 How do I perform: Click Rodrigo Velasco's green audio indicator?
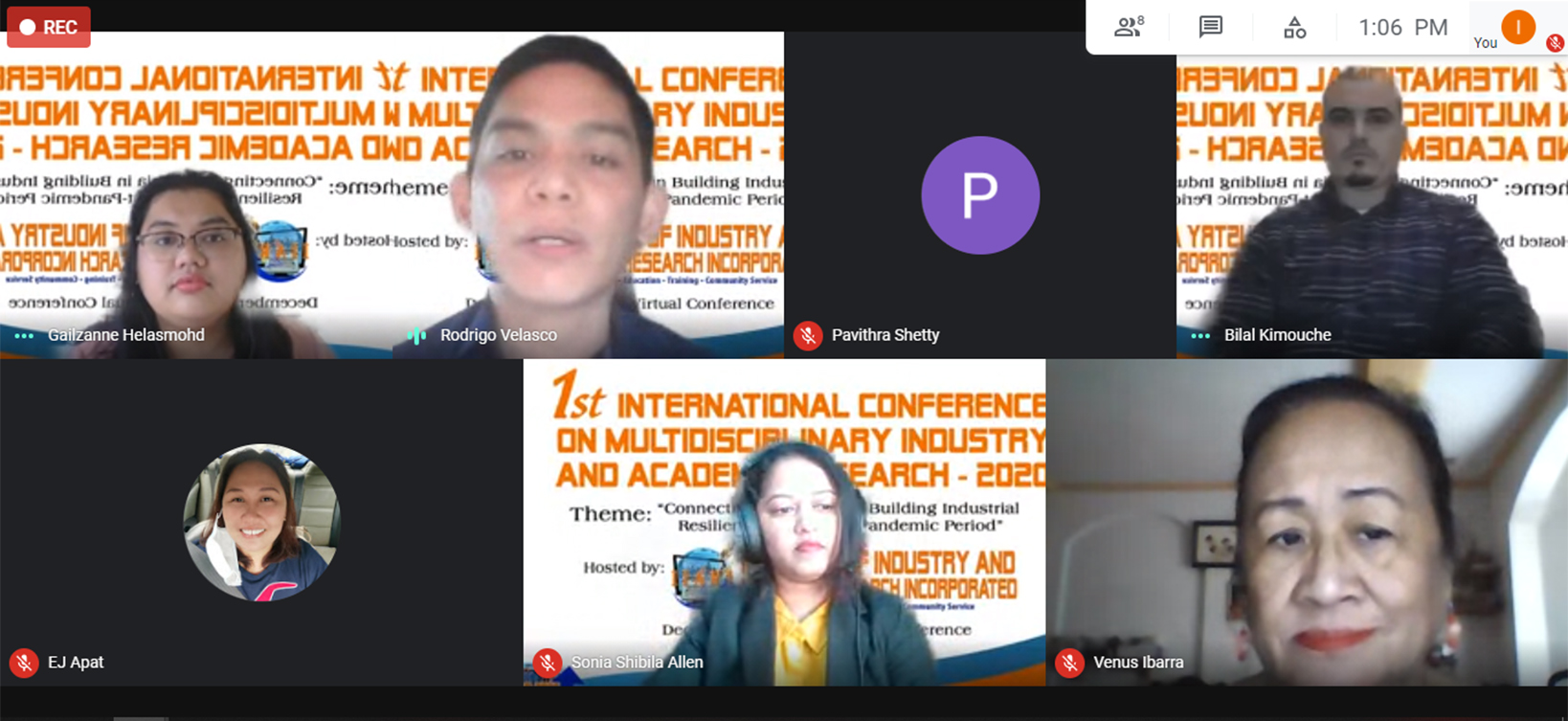click(416, 335)
